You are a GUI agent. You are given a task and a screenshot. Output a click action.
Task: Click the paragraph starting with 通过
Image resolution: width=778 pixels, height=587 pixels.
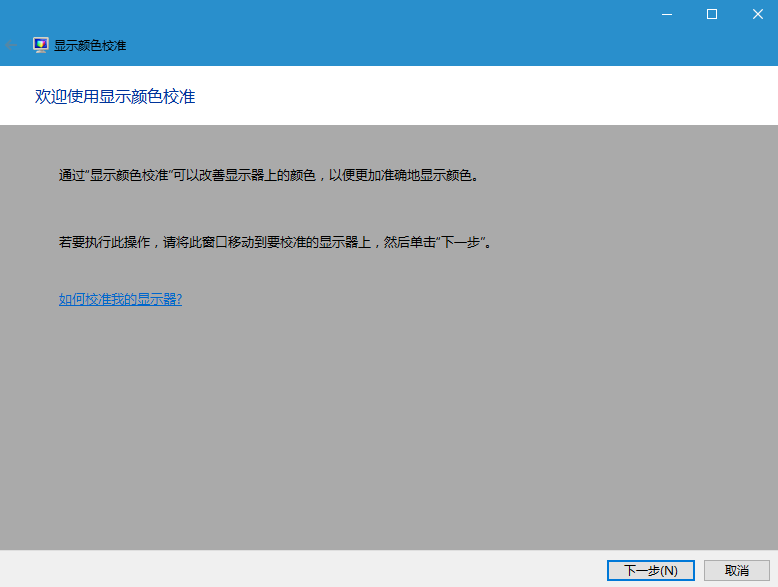[x=268, y=175]
